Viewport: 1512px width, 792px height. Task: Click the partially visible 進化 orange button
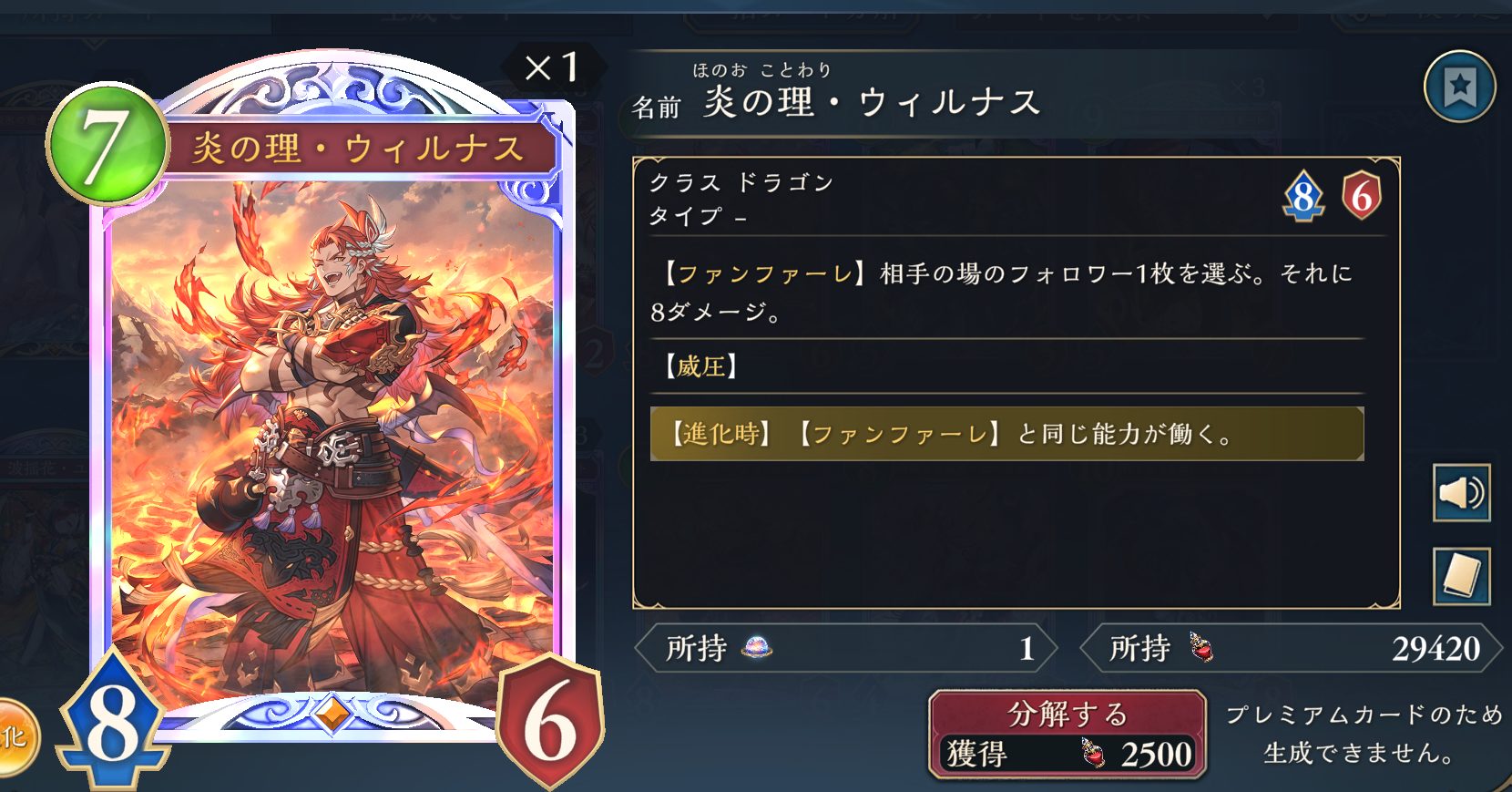coord(14,736)
